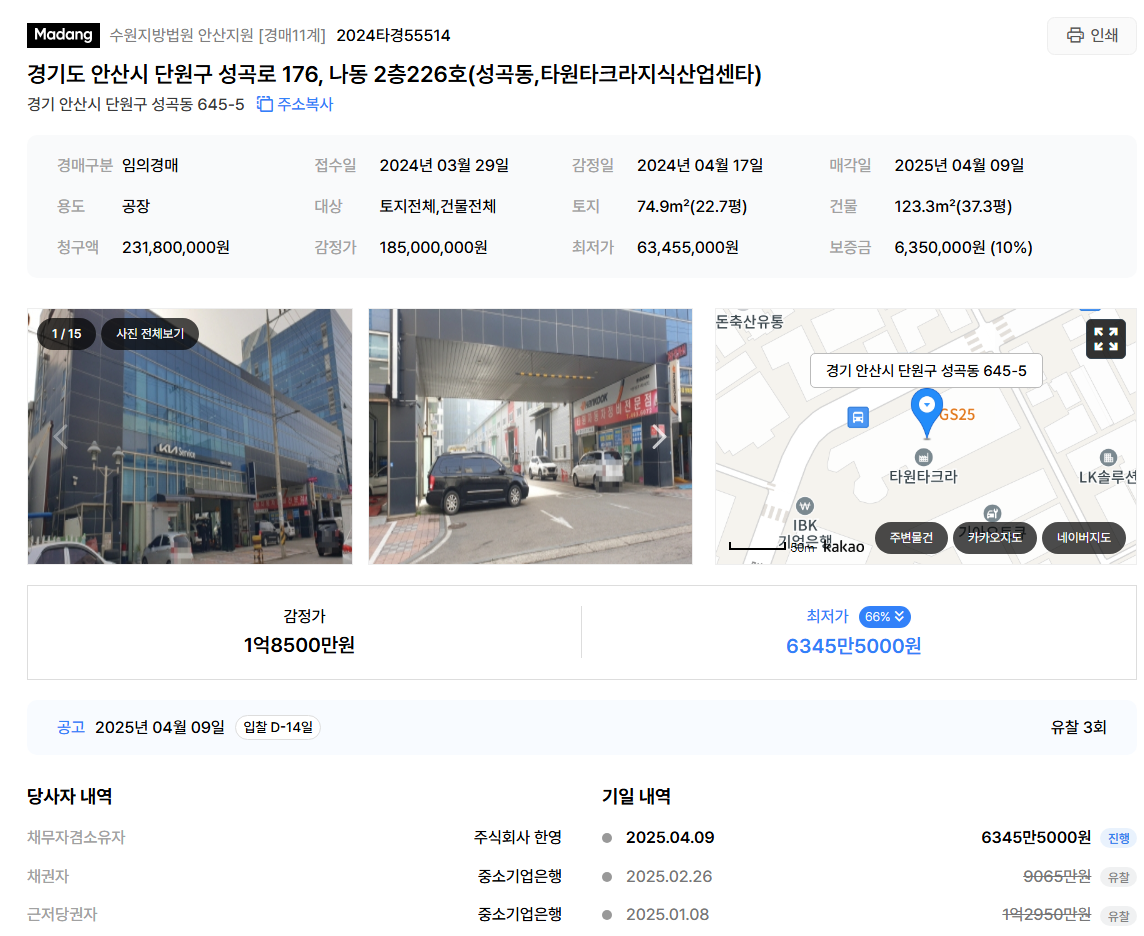Click 중소기업은행 in the 채권자 row
The image size is (1144, 936).
pos(519,876)
